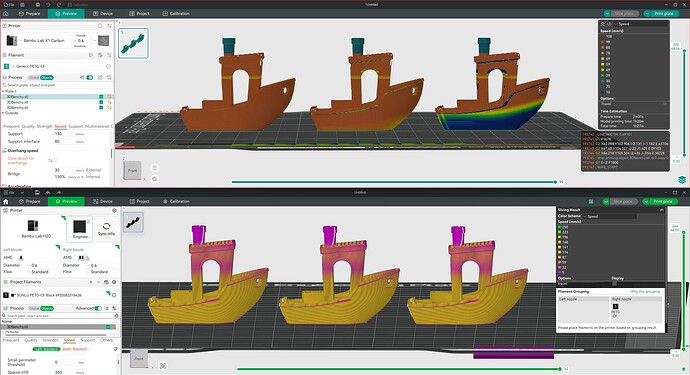This screenshot has height=375, width=690.
Task: Save the project in the bottom window
Action: tap(37, 192)
